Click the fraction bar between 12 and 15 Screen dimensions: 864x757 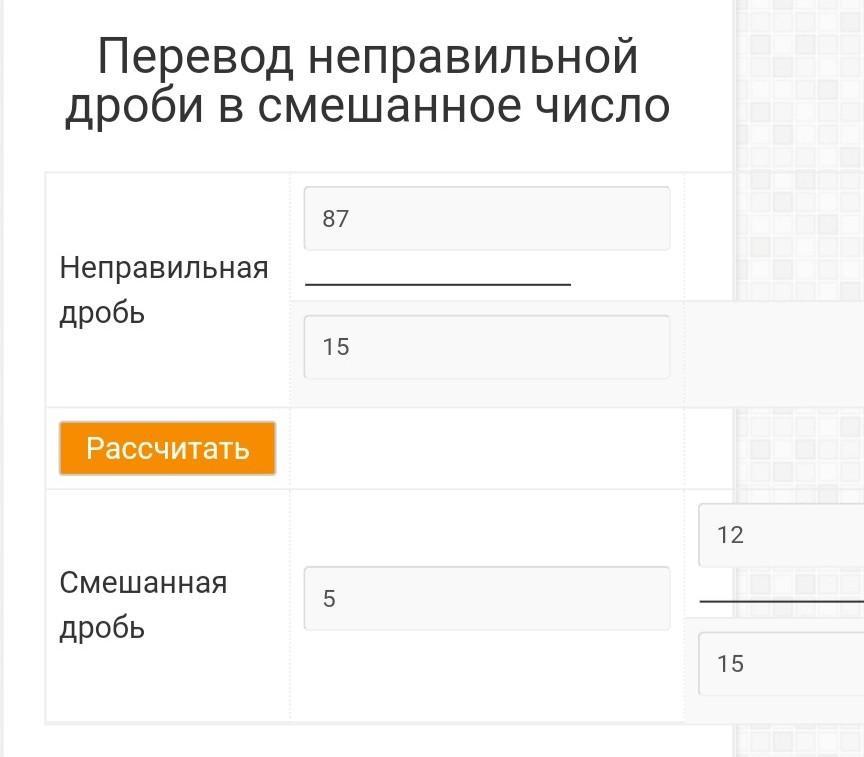[x=780, y=602]
